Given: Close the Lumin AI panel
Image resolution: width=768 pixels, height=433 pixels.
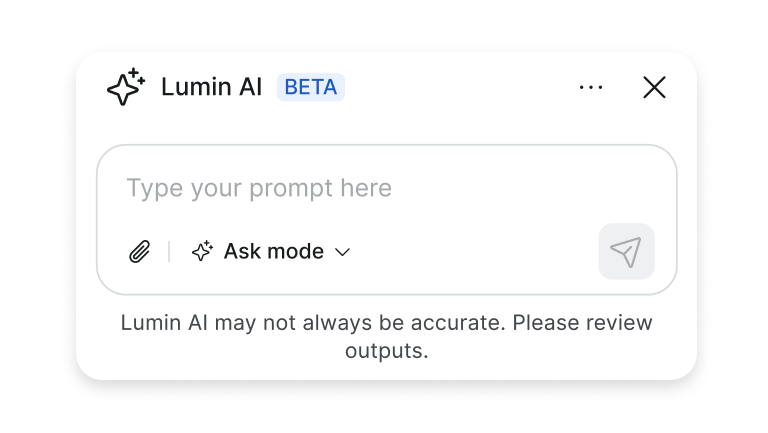Looking at the screenshot, I should 654,88.
